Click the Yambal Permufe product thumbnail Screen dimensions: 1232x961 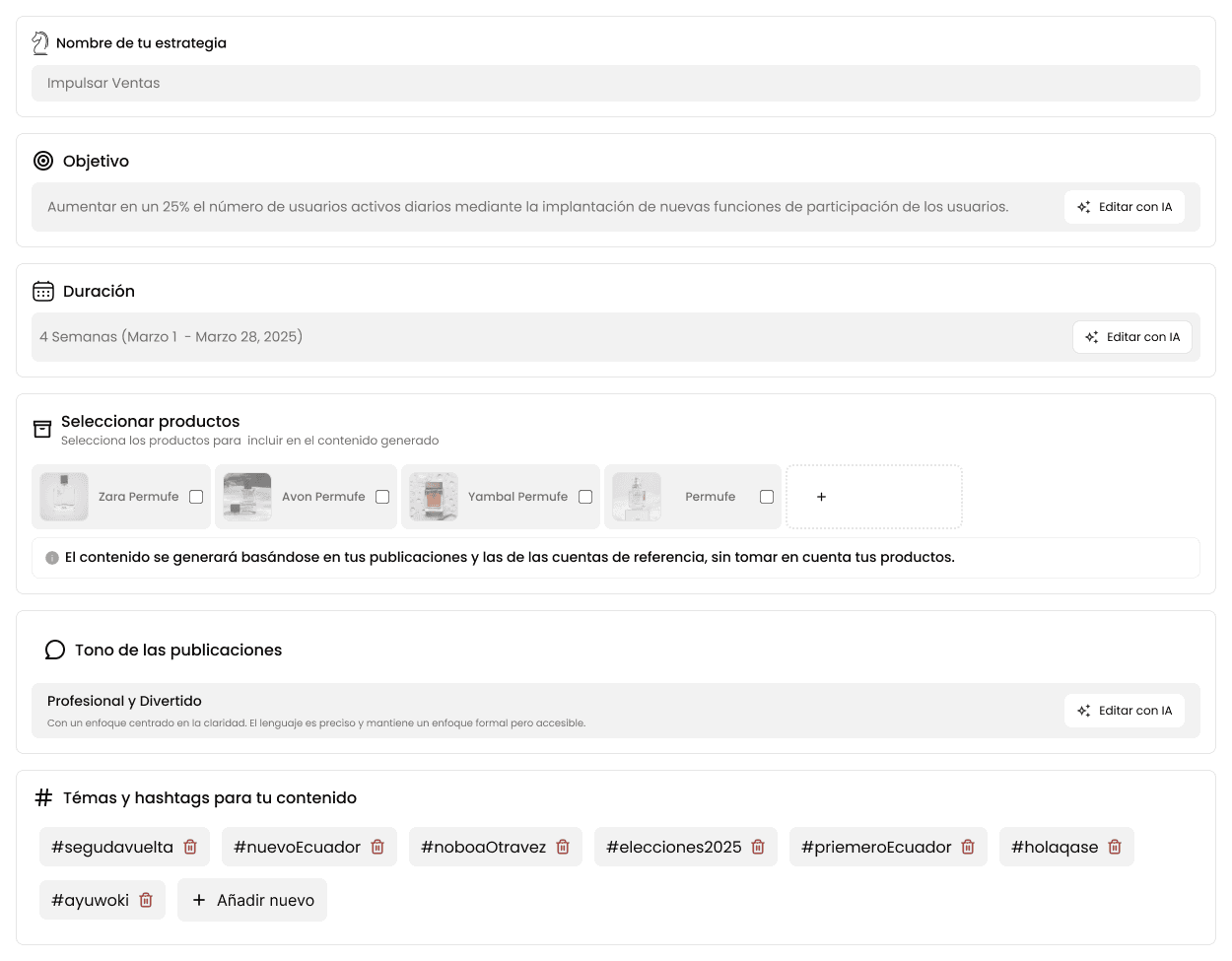coord(434,497)
